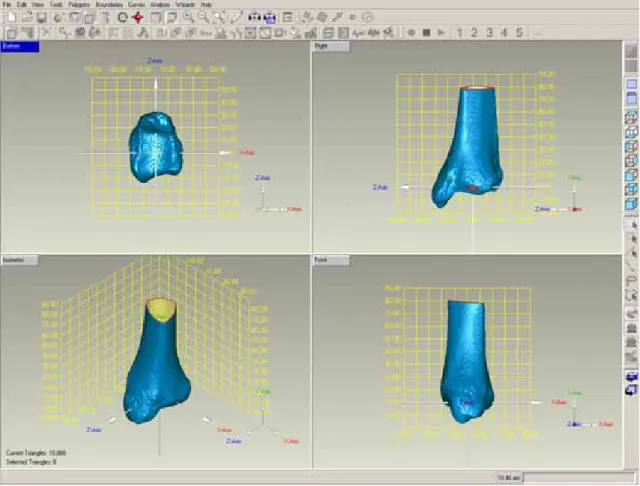Click the Save disk icon
The height and width of the screenshot is (486, 640).
42,17
